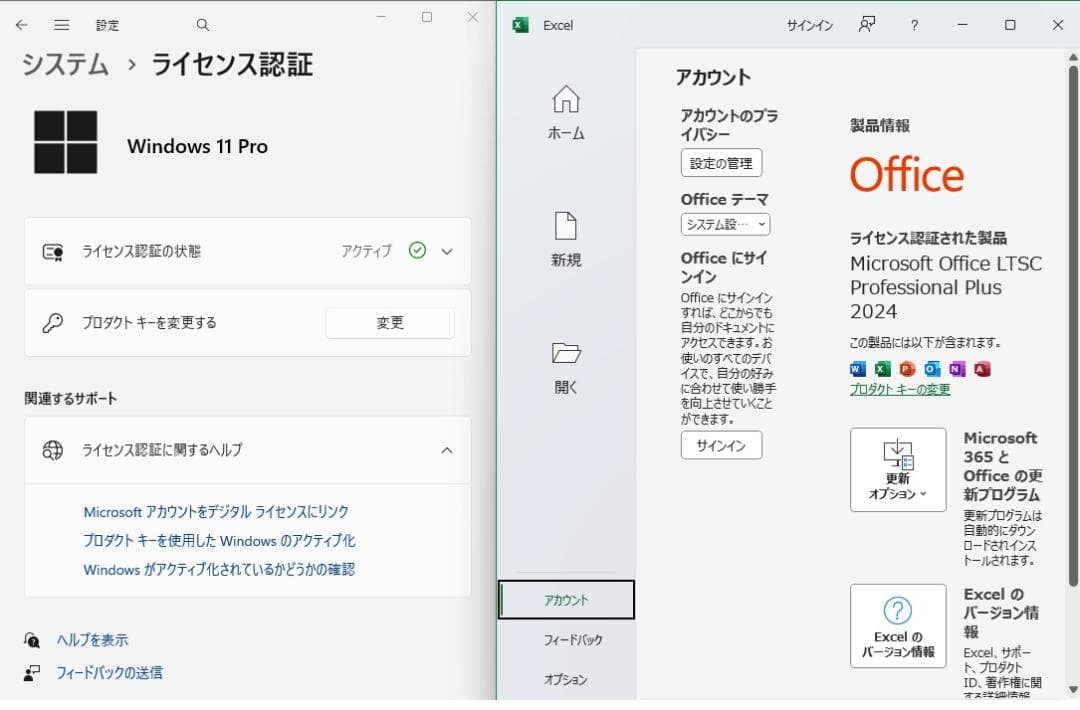Click the PowerPoint icon in included products
1080x710 pixels.
907,369
